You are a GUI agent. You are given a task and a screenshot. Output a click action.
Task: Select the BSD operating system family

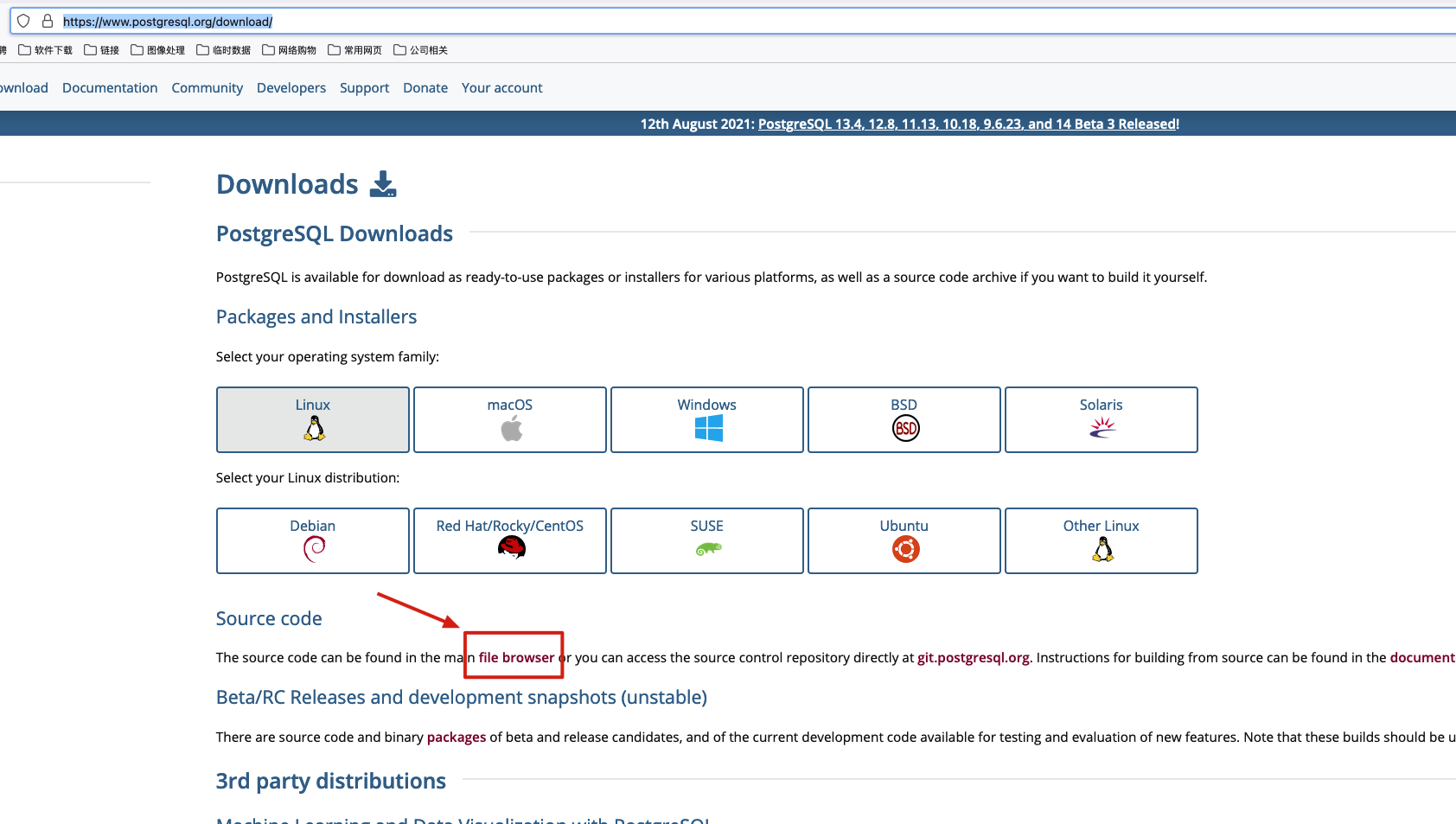[904, 419]
